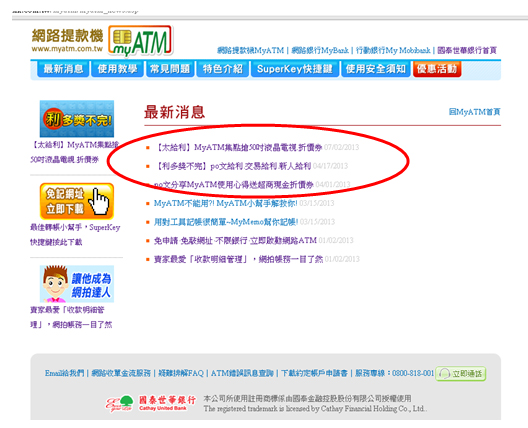This screenshot has height=428, width=528.
Task: Open news MyATM不能用?! MyATM小幫手解救你
Action: 226,203
